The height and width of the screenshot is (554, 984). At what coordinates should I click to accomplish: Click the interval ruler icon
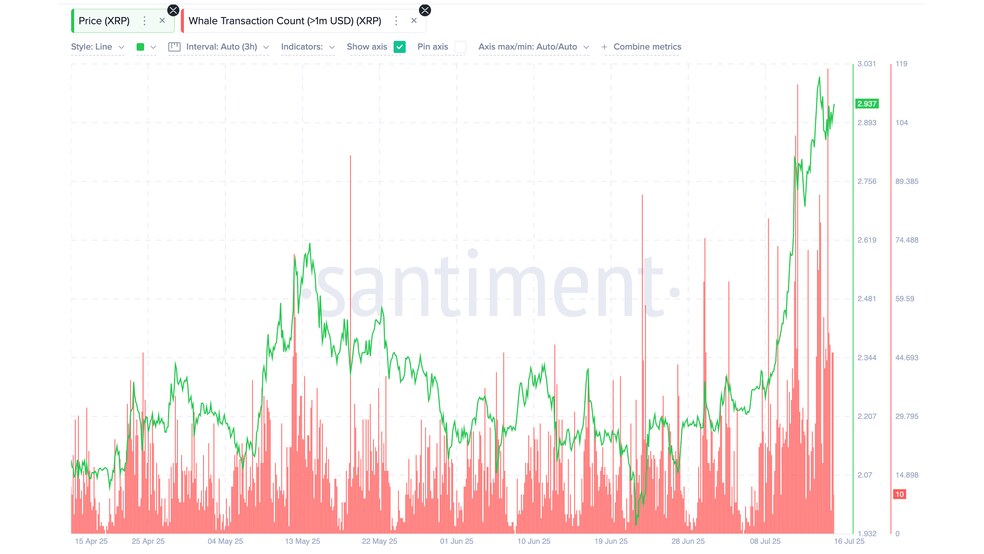[174, 47]
